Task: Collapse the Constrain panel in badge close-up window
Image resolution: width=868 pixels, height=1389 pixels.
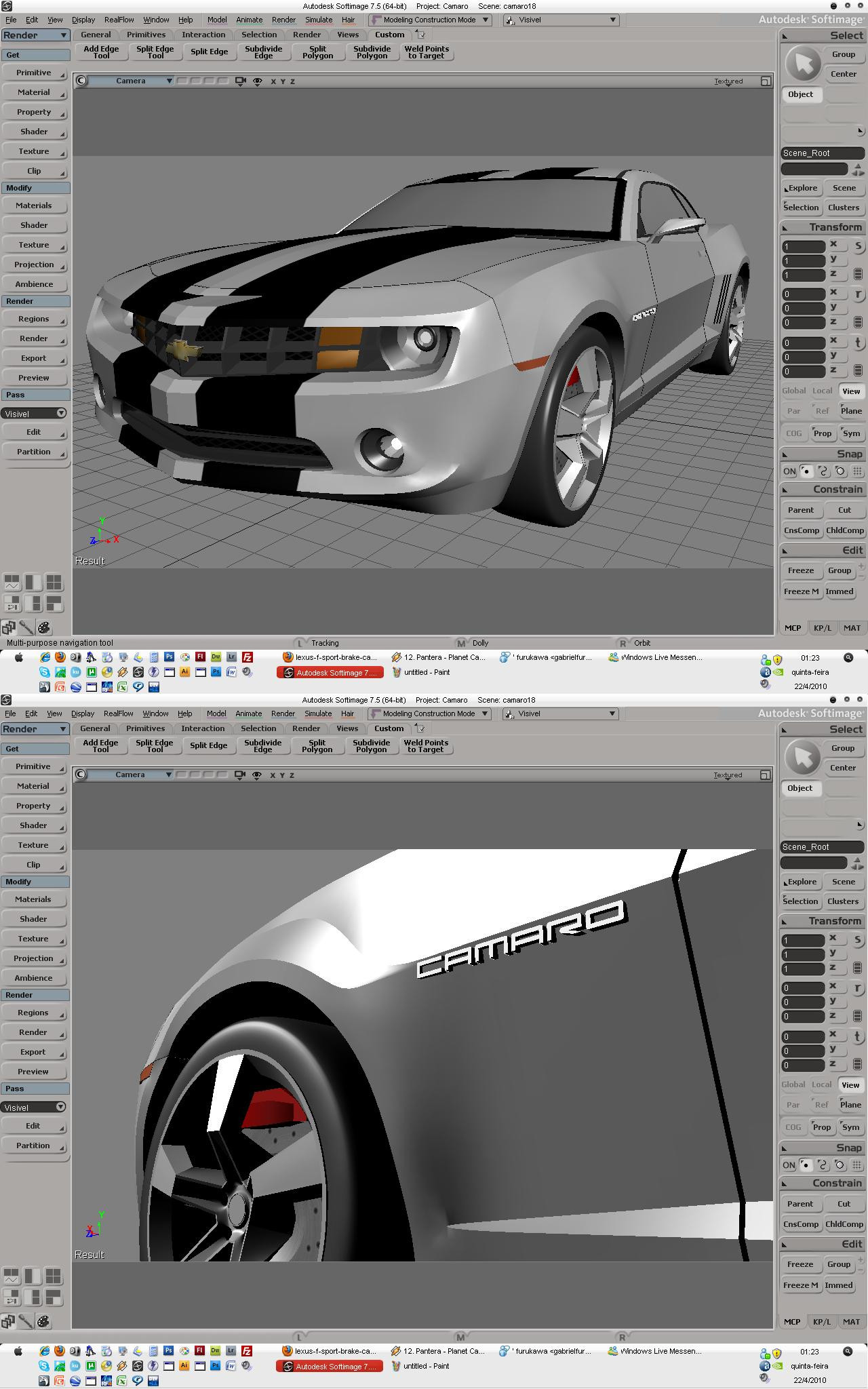Action: (x=785, y=1183)
